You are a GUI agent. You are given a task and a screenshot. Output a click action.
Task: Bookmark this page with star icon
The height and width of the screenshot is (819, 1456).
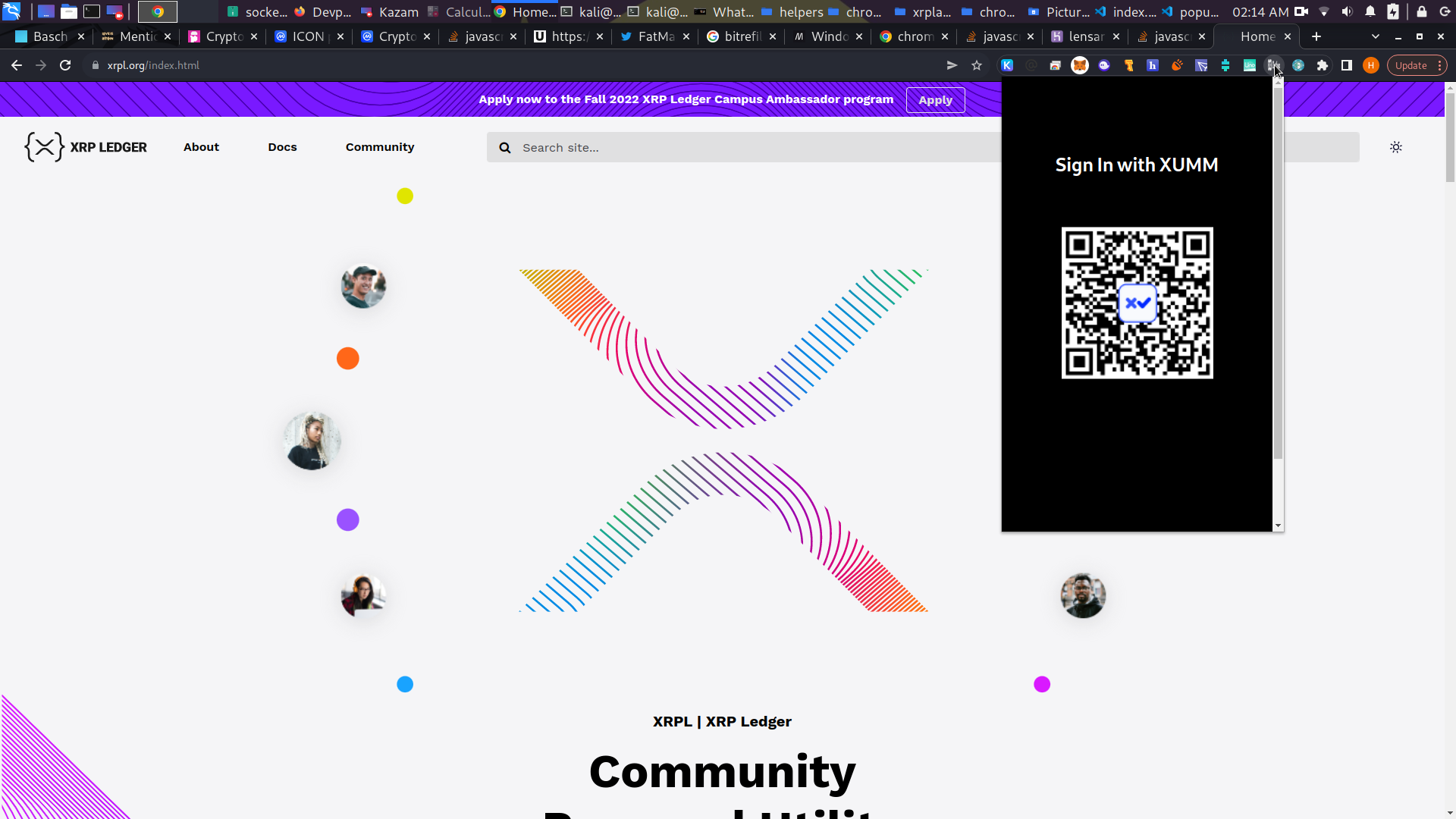[977, 66]
